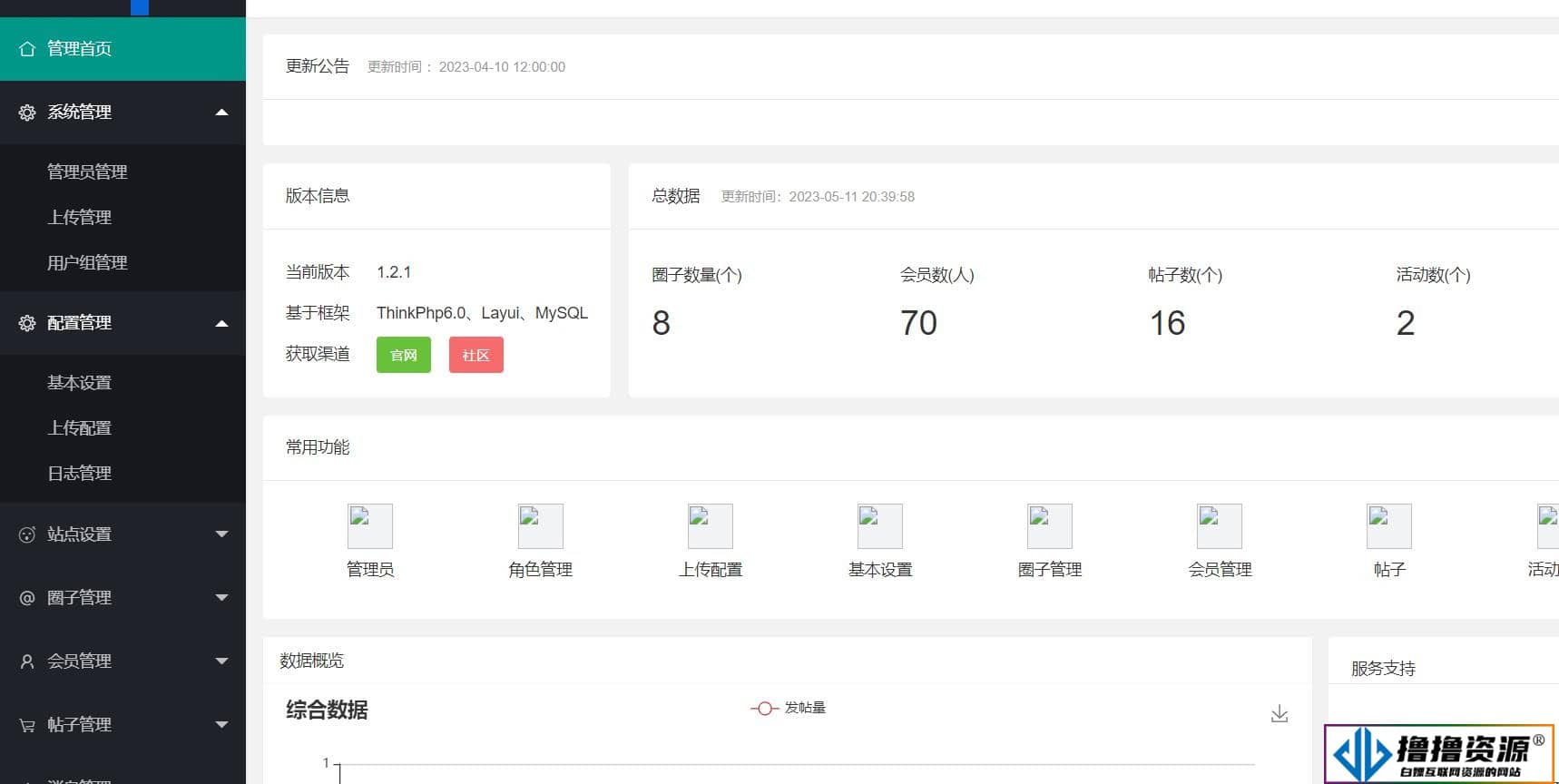
Task: Click the version number 1.2.1
Action: pyautogui.click(x=394, y=272)
